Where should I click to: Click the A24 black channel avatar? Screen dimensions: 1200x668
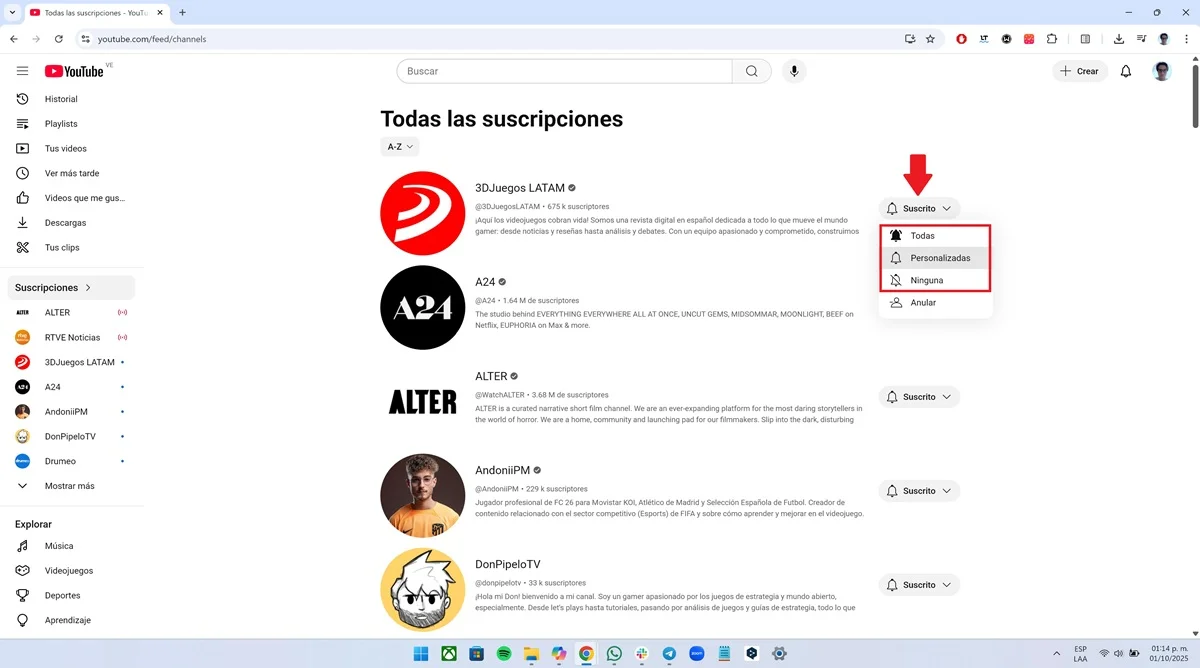pos(423,307)
